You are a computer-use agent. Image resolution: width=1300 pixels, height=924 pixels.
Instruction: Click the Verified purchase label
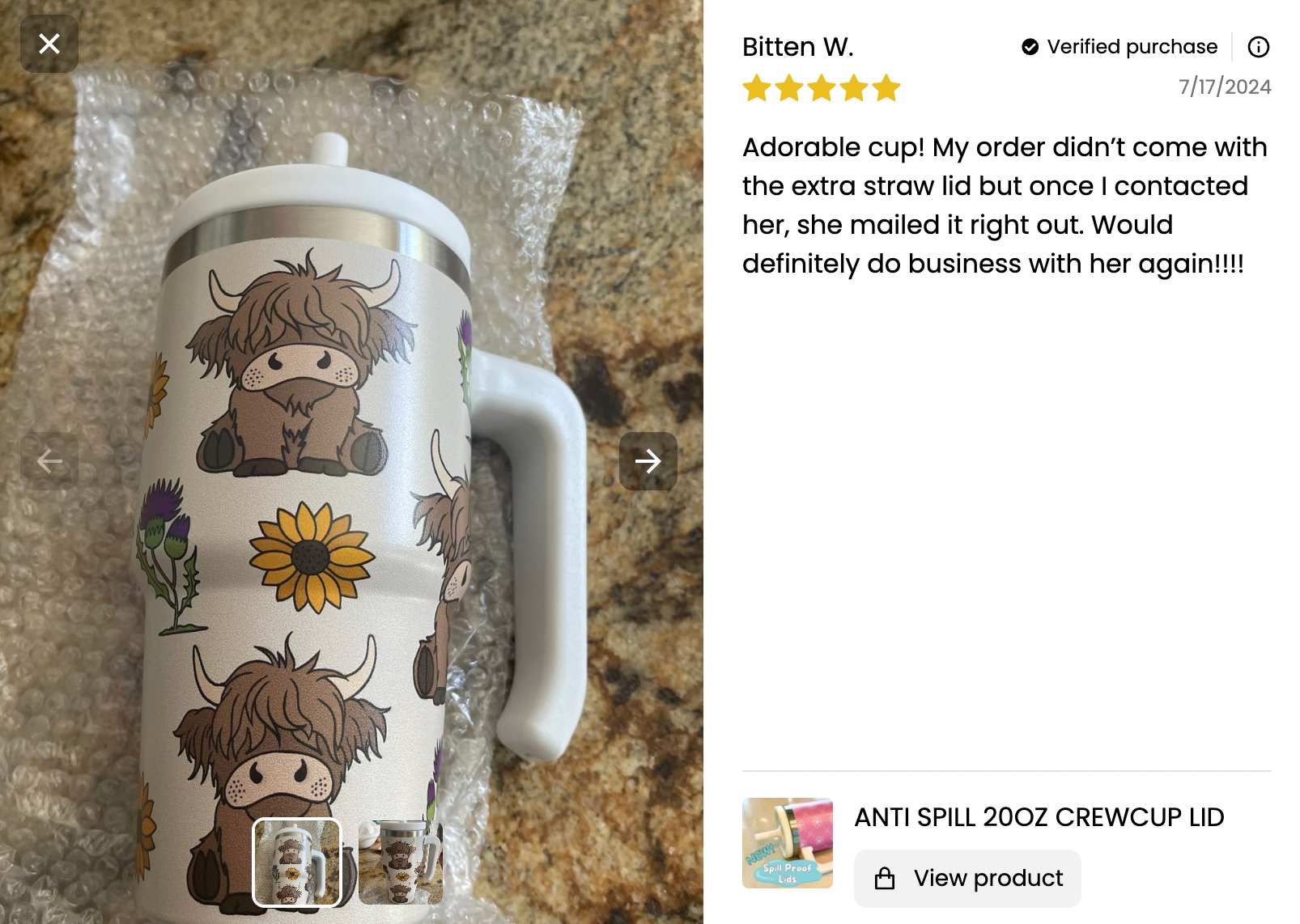[1132, 47]
